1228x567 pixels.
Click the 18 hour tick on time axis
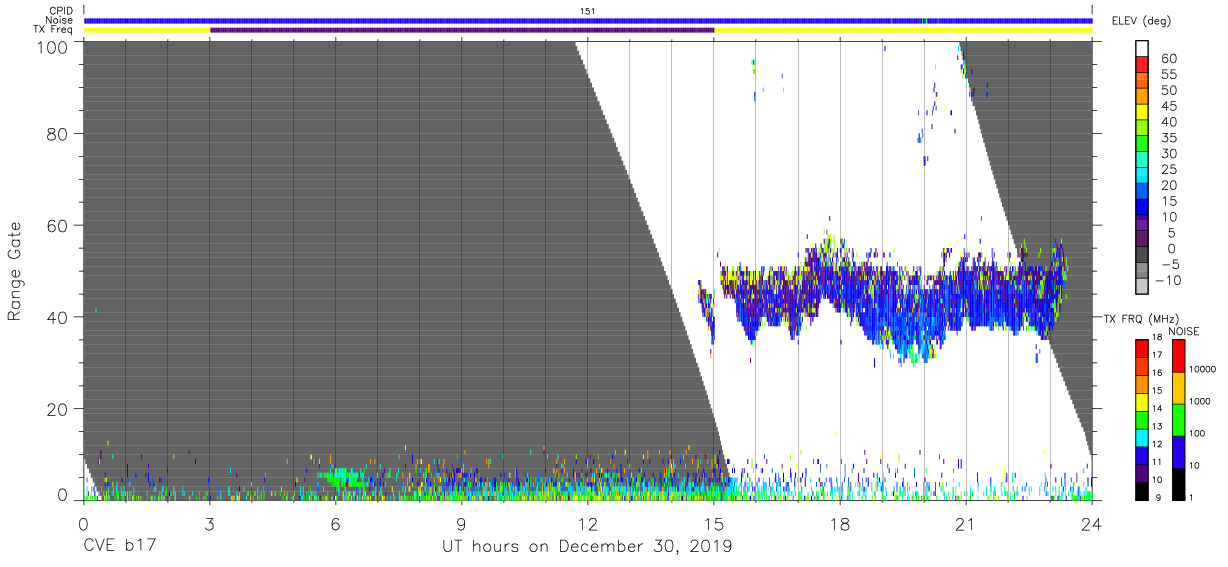pyautogui.click(x=840, y=523)
